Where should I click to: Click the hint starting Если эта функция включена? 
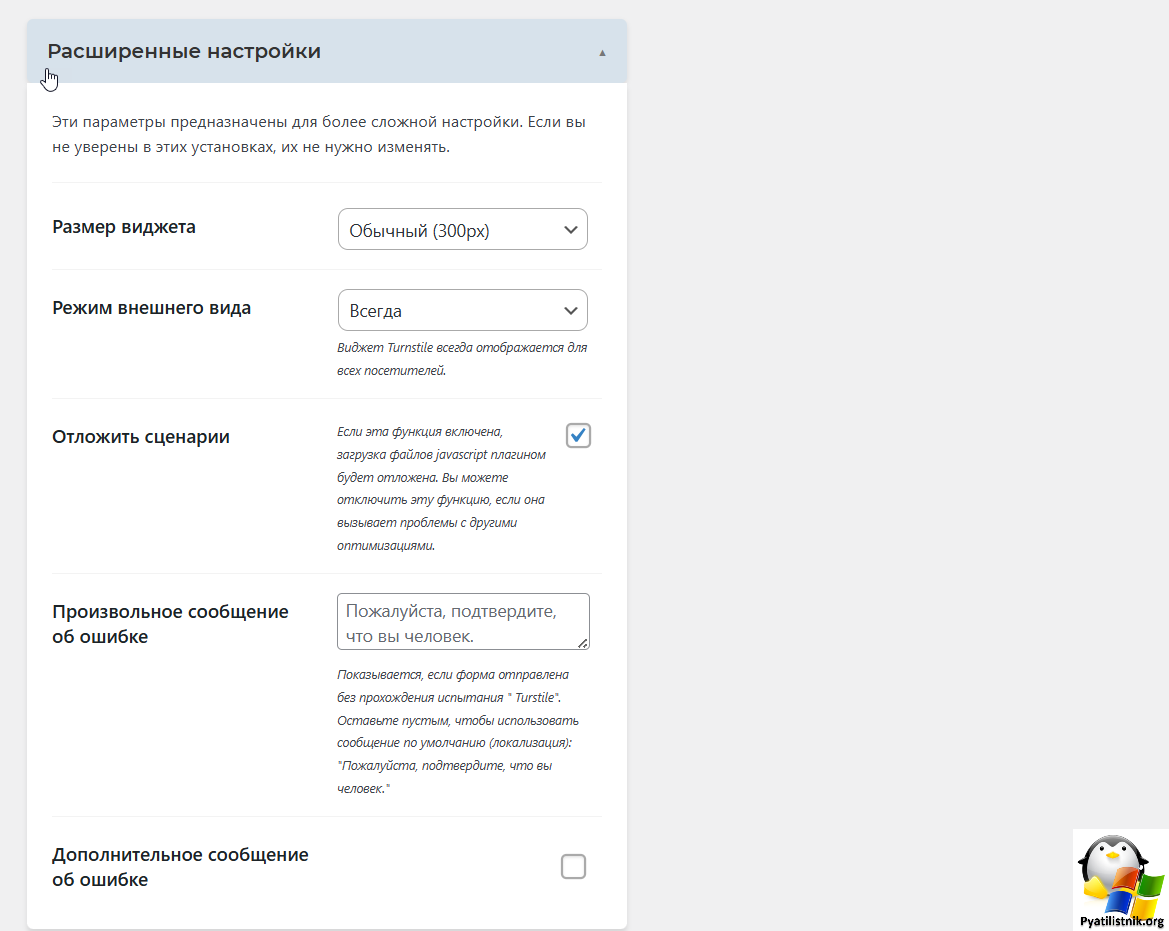click(441, 488)
